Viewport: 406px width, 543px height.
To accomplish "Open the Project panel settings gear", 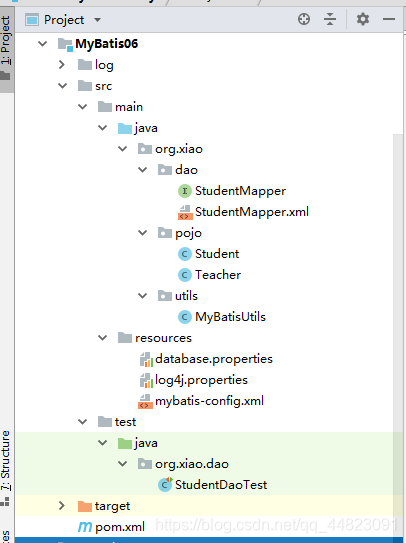I will (x=363, y=19).
